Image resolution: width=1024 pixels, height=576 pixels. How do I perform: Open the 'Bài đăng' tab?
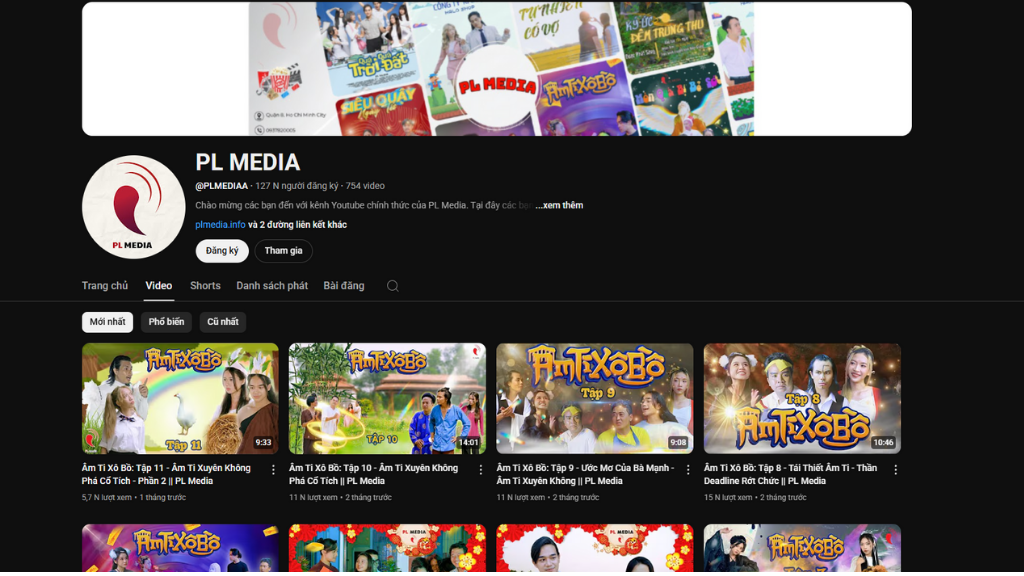point(344,286)
